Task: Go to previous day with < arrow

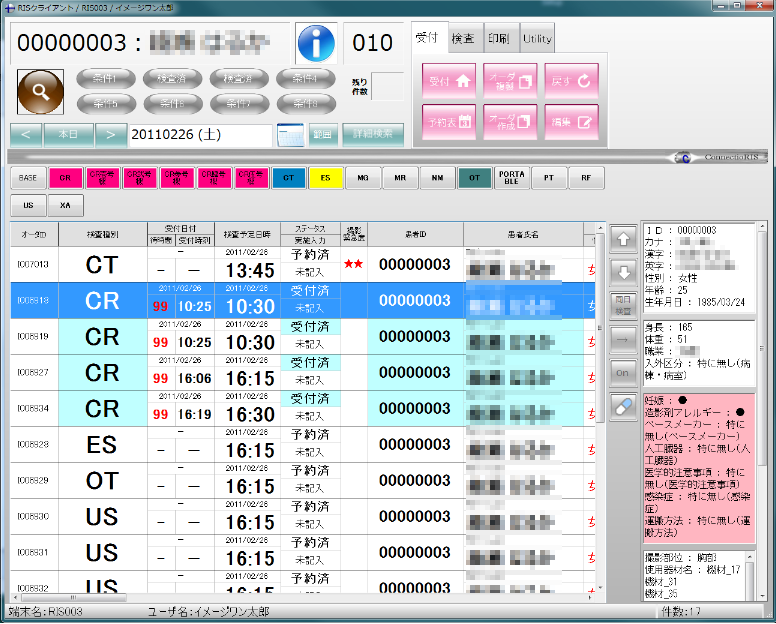Action: point(26,134)
